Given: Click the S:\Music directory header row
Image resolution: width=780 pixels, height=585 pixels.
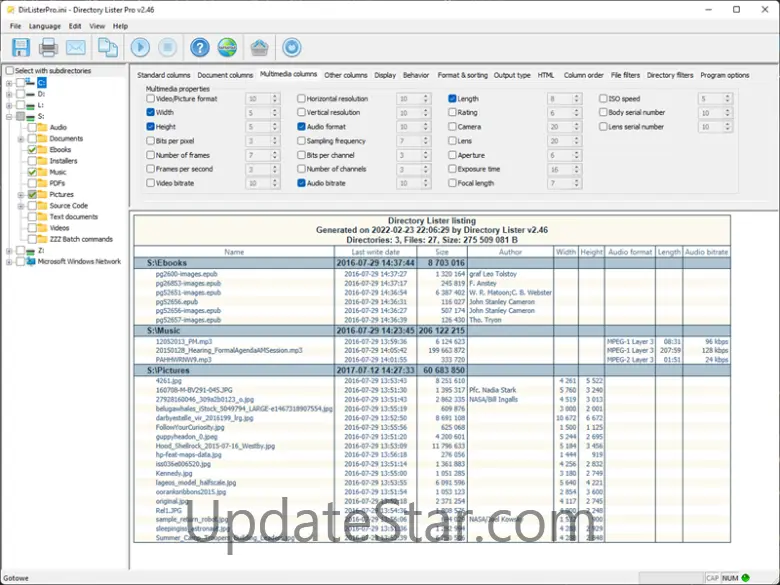Looking at the screenshot, I should (432, 330).
